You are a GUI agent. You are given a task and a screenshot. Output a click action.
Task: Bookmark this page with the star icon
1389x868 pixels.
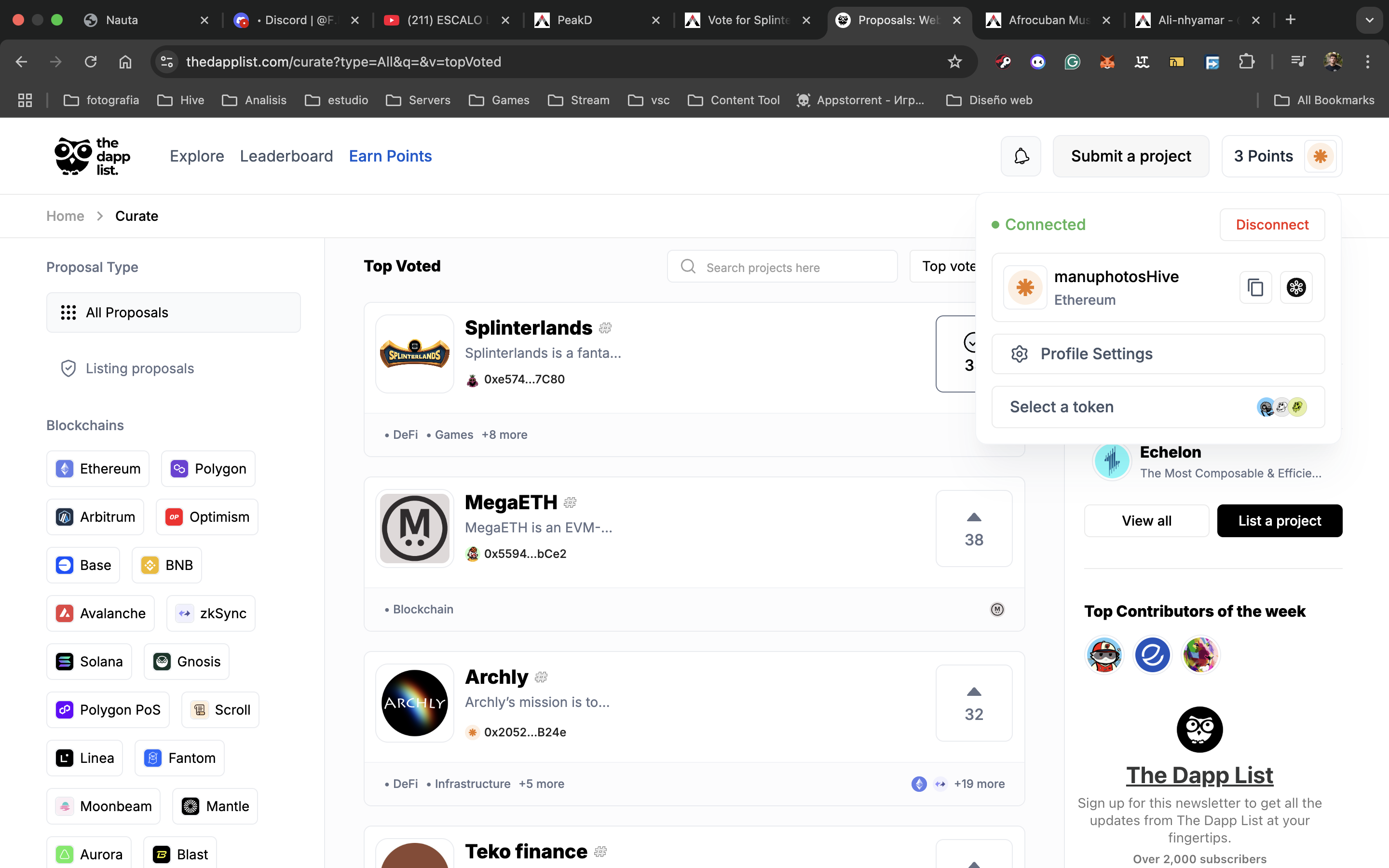pyautogui.click(x=954, y=61)
